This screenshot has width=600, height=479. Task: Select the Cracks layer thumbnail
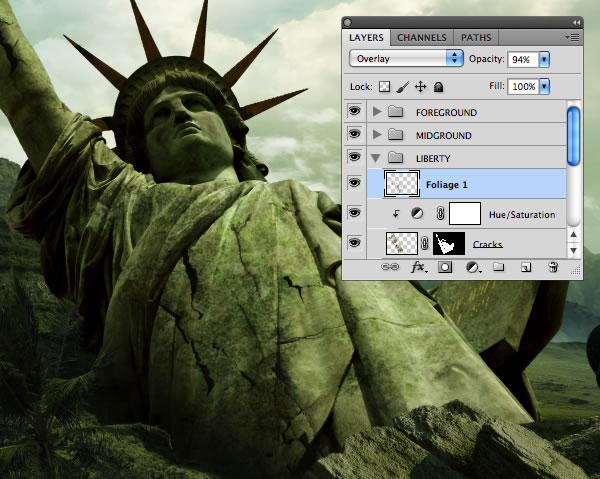402,243
